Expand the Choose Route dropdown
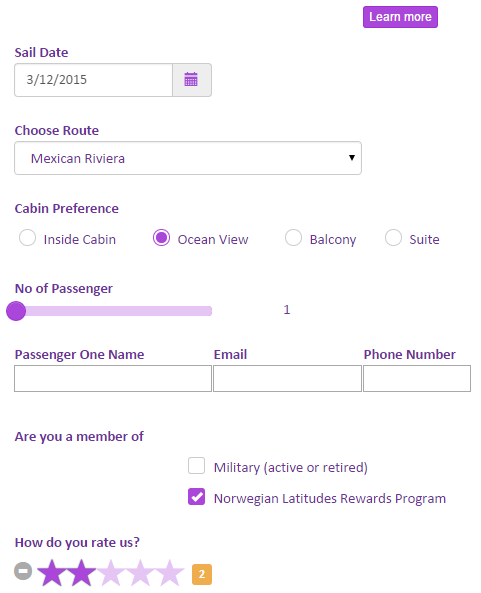Screen dimensions: 481x593 [188, 158]
